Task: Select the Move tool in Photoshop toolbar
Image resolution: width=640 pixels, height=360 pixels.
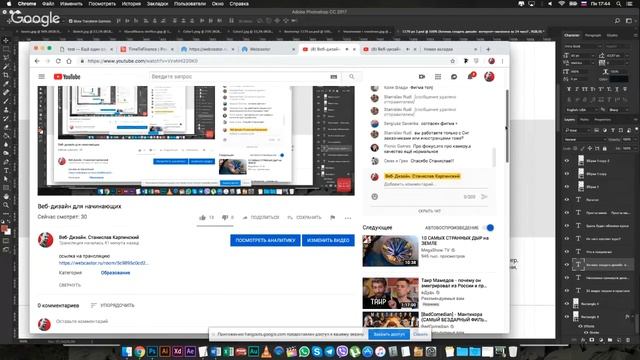Action: 6,40
